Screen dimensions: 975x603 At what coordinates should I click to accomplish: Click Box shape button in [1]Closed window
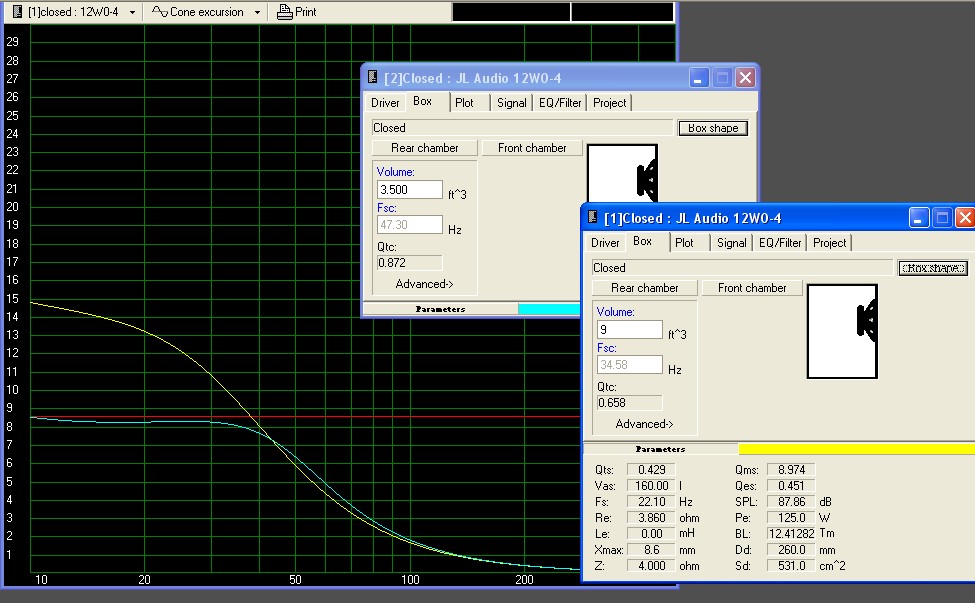933,268
